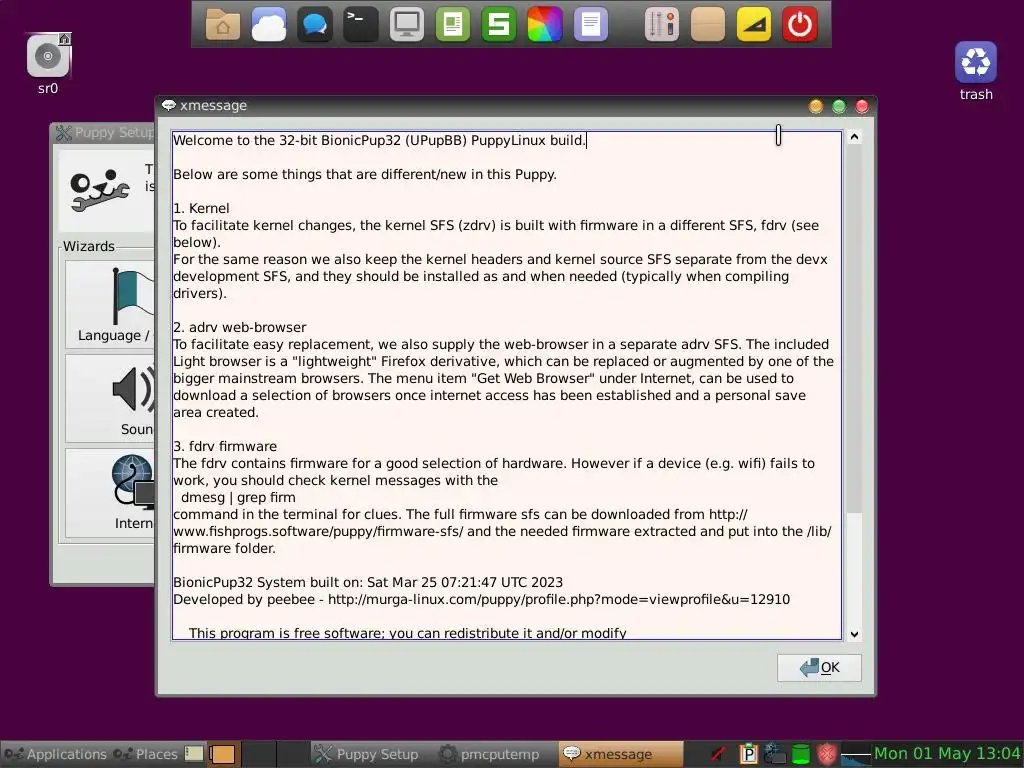Open Internet wizard in Puppy Setup
The image size is (1024, 768).
111,492
